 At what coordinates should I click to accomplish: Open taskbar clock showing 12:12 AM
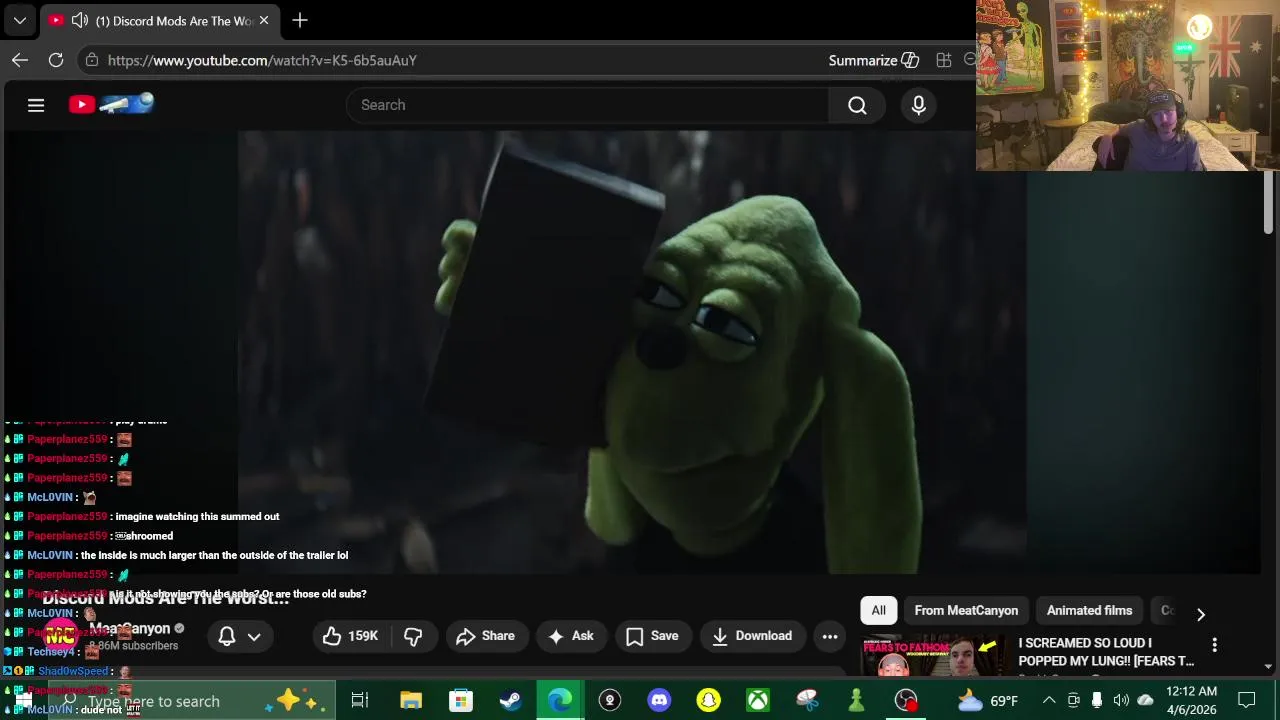(1192, 701)
